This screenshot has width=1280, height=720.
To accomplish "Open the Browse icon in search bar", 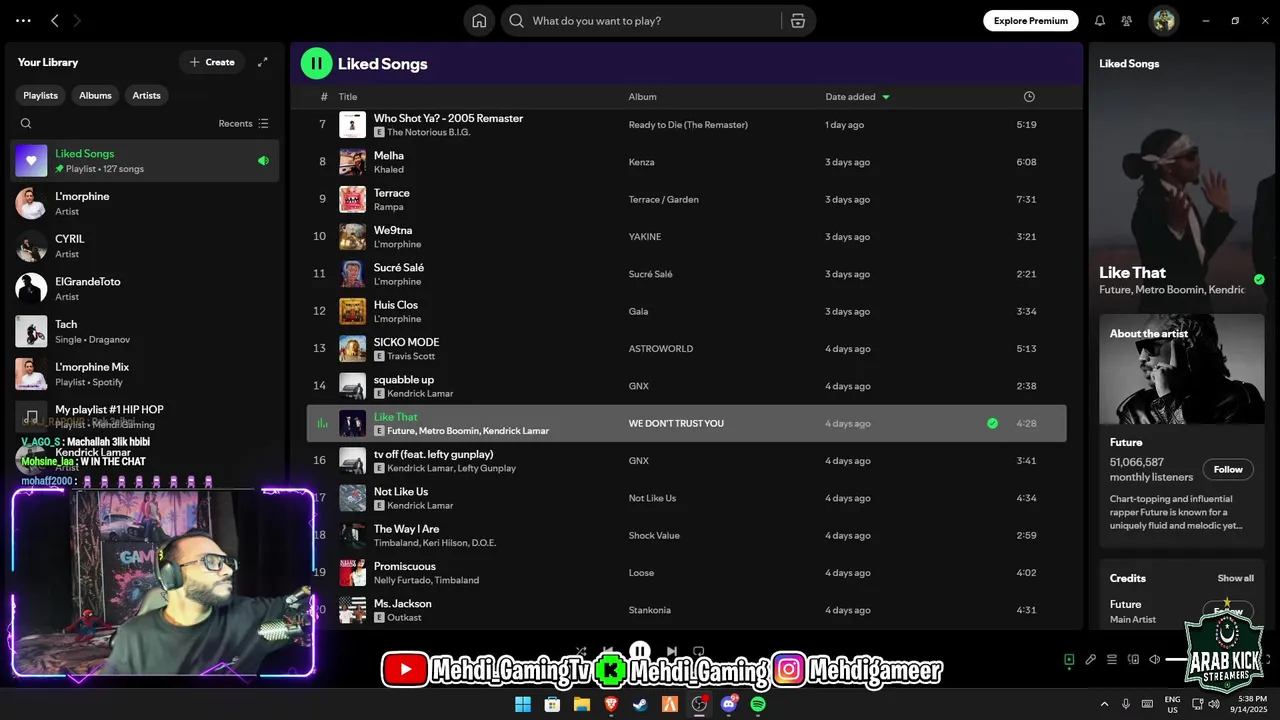I will 797,21.
